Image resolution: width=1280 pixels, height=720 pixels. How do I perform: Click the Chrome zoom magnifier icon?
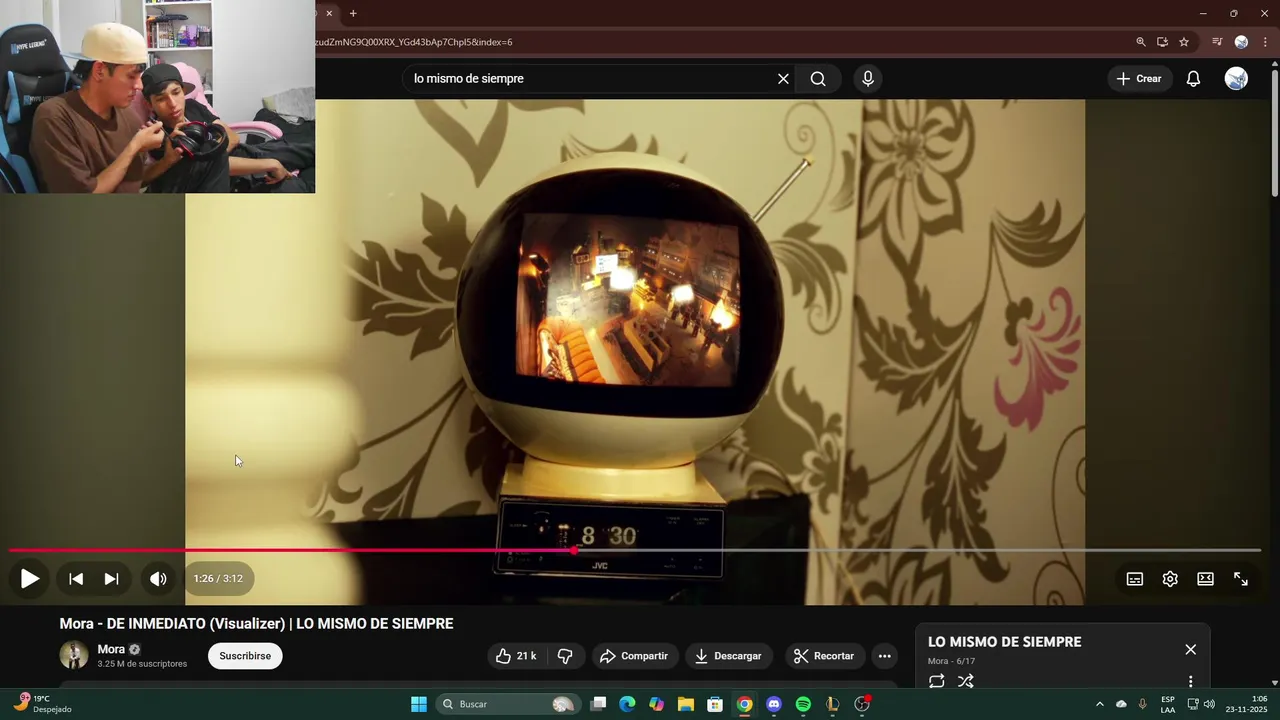(1140, 42)
